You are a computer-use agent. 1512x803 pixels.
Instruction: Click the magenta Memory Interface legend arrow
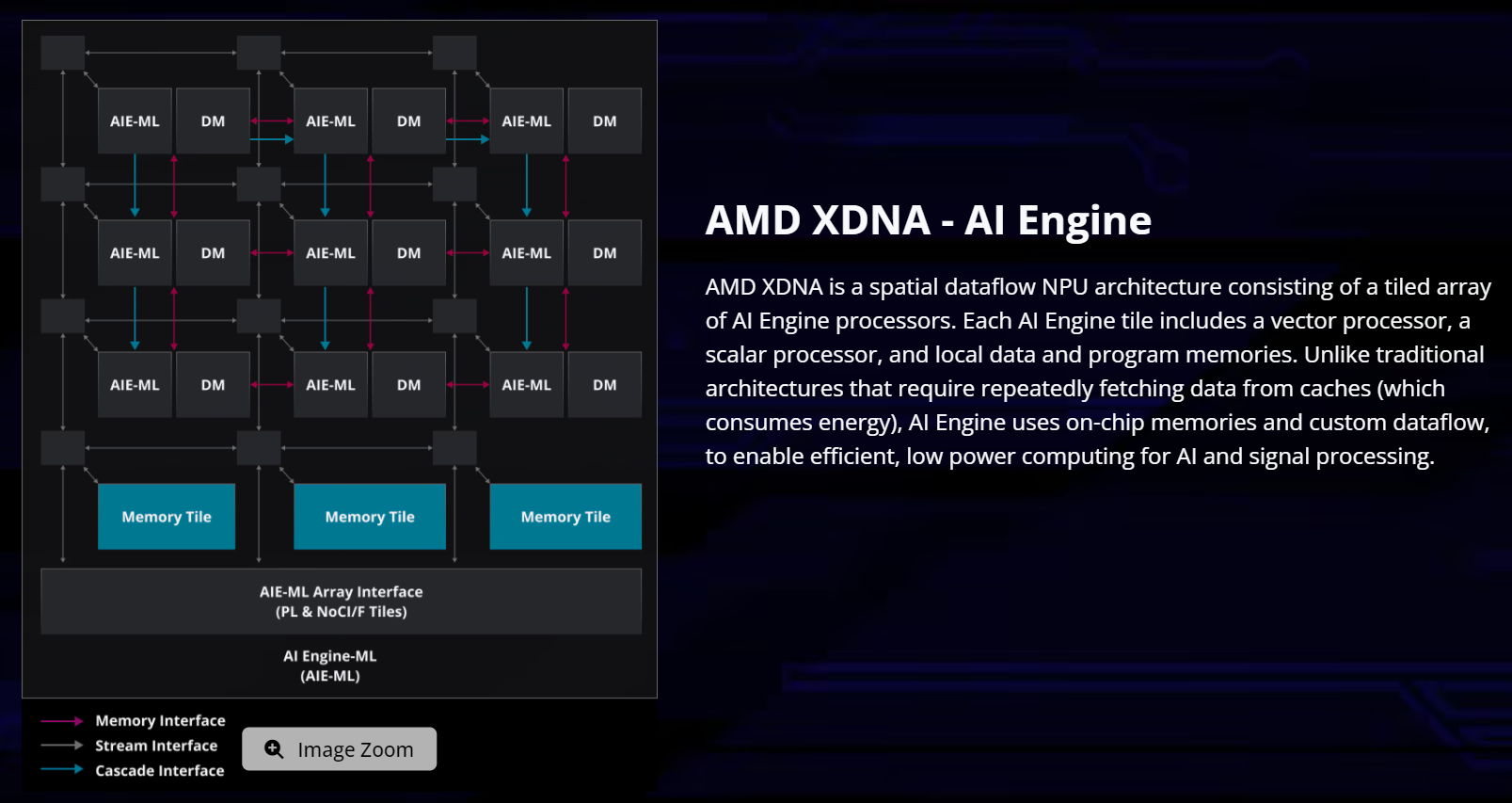(x=62, y=721)
